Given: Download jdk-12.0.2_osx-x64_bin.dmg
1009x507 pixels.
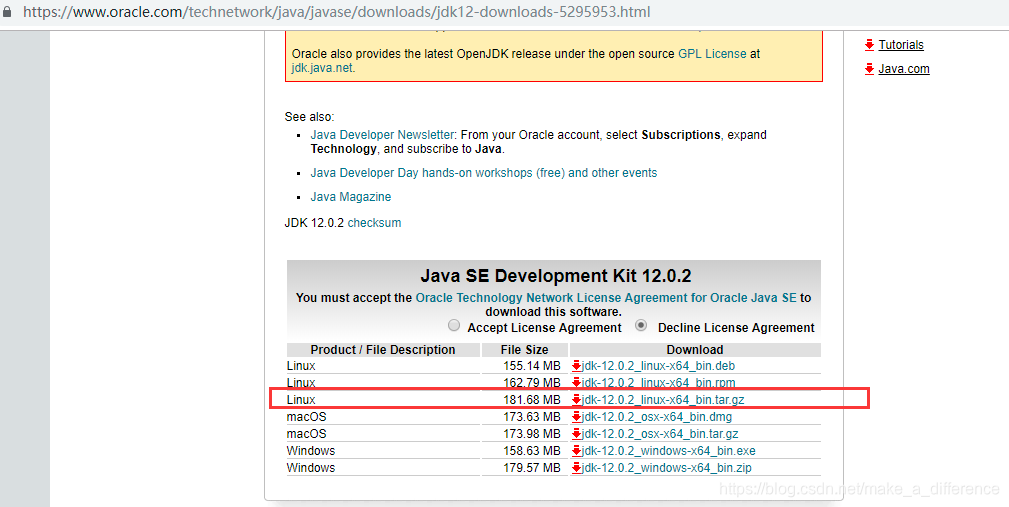Looking at the screenshot, I should point(657,417).
